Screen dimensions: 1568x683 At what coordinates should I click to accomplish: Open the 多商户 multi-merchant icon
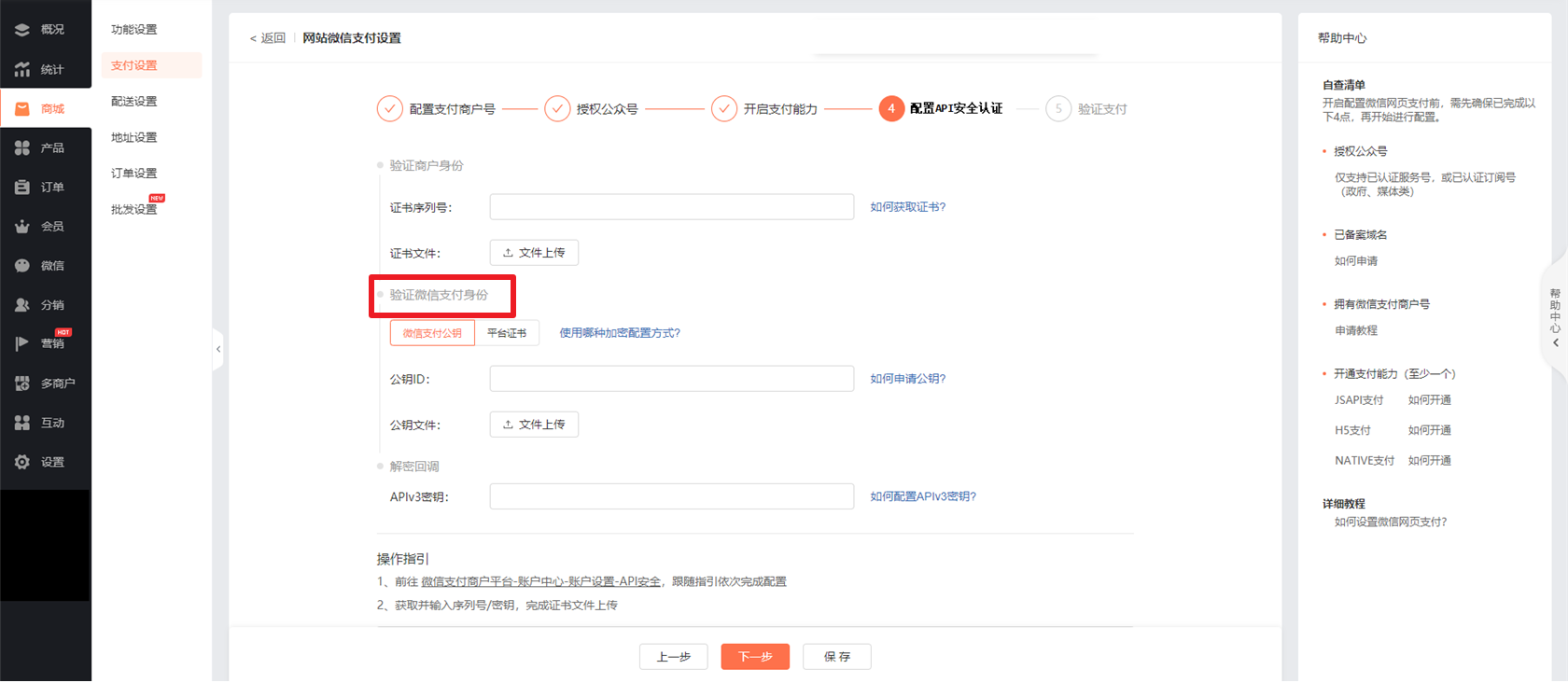pos(22,383)
